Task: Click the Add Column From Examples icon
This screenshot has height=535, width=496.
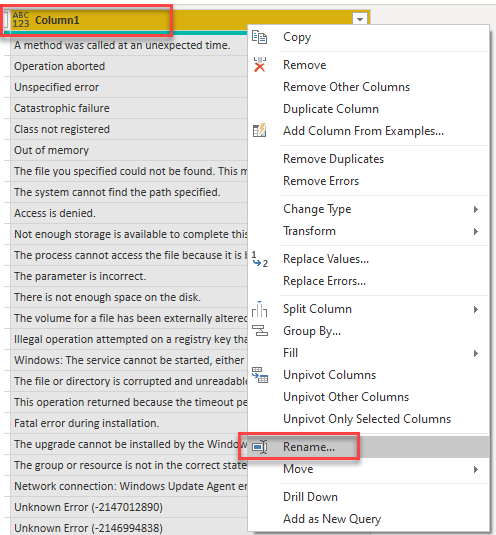Action: pyautogui.click(x=259, y=130)
